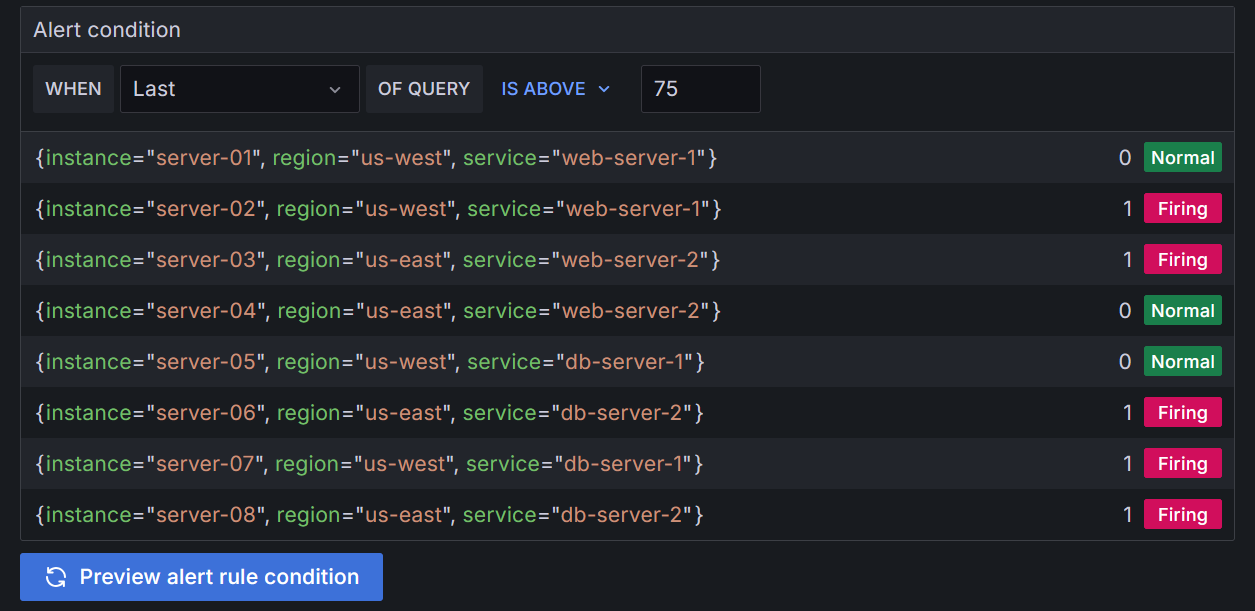Click the value 1 next to server-02
This screenshot has height=611, width=1255.
point(1126,208)
